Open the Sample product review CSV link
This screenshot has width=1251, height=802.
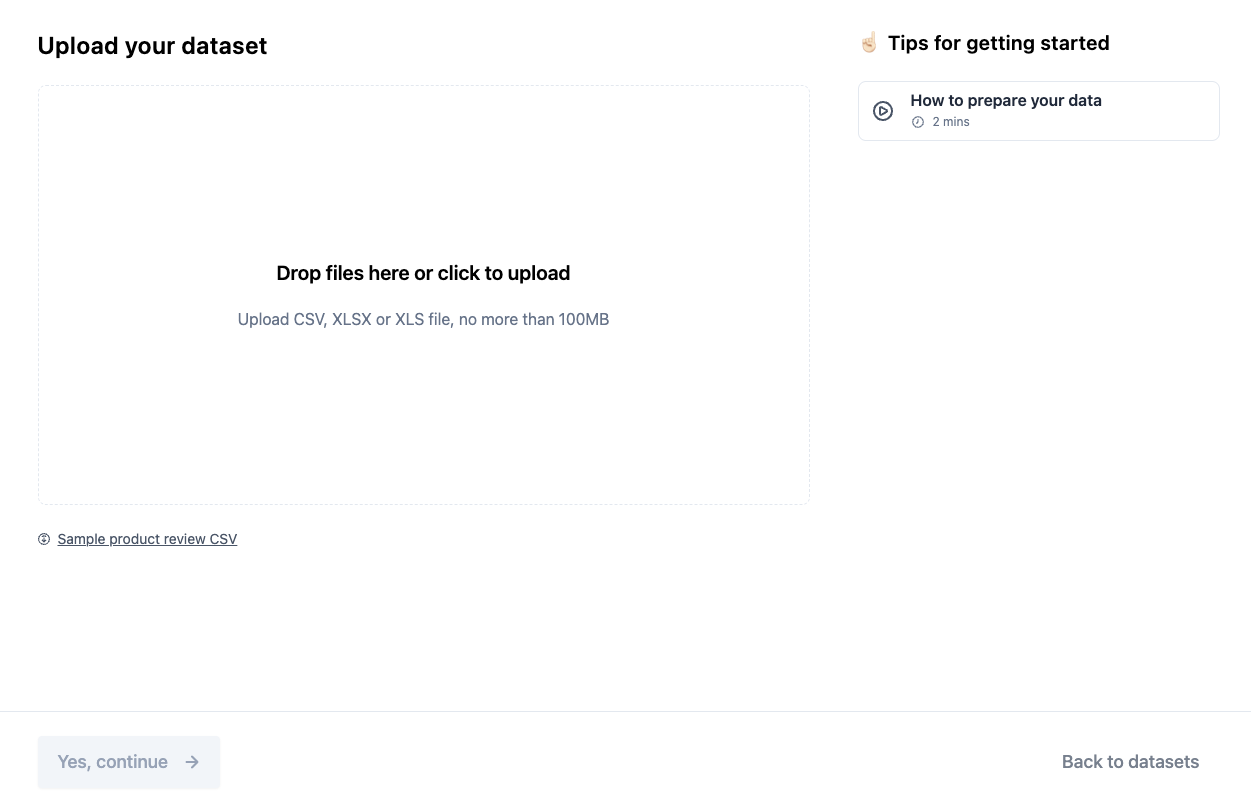click(x=147, y=539)
